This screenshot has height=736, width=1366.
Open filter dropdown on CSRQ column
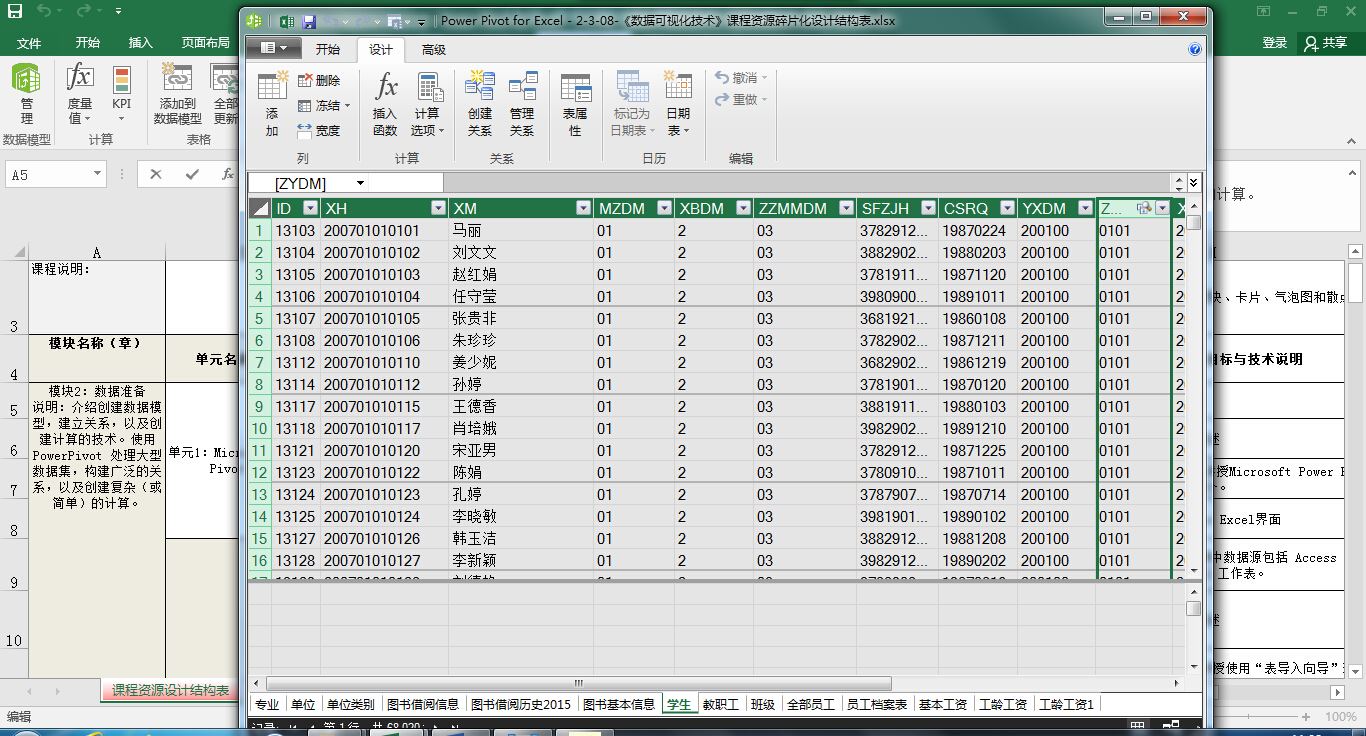pos(1006,208)
